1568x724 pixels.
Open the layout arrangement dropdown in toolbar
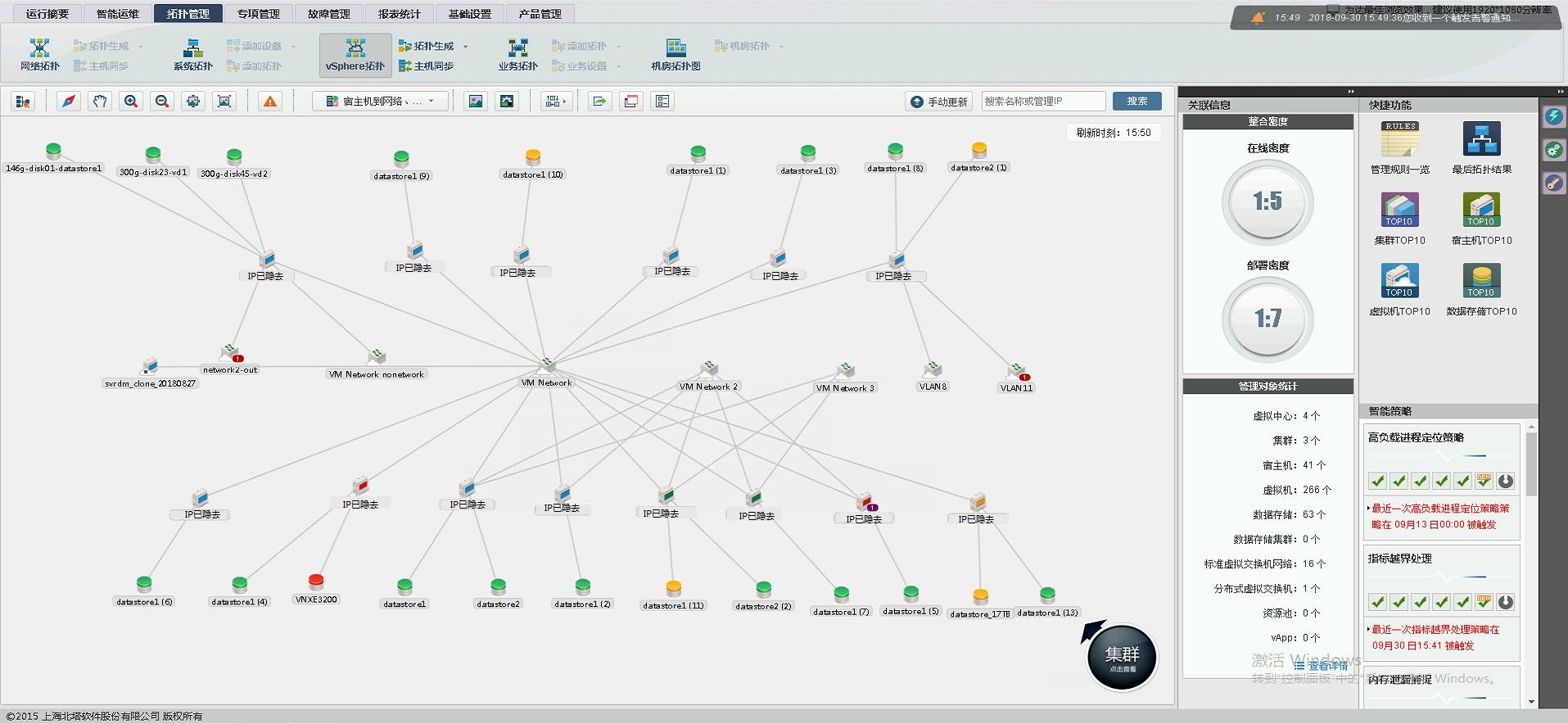pyautogui.click(x=556, y=102)
